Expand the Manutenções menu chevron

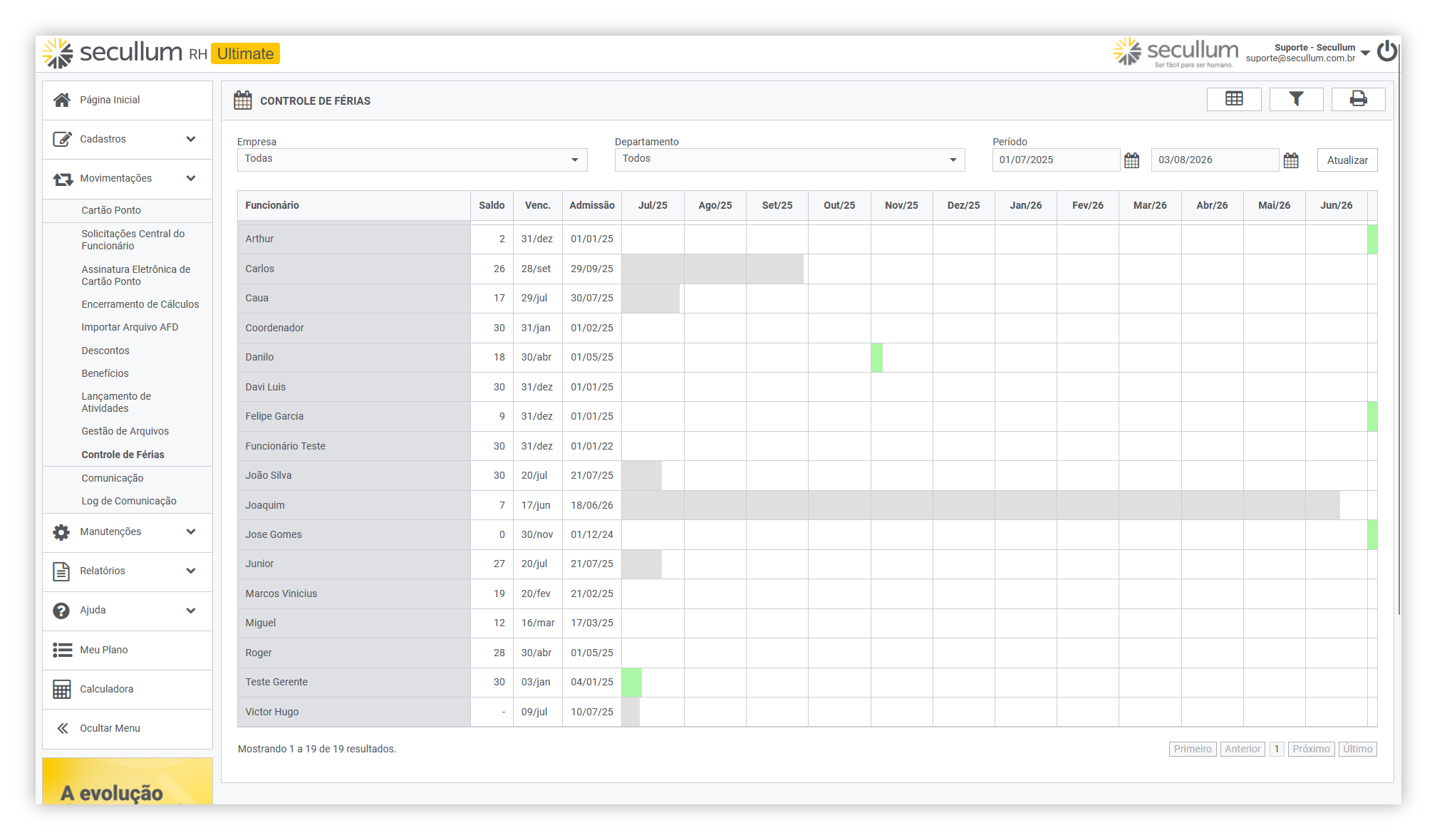[x=191, y=532]
